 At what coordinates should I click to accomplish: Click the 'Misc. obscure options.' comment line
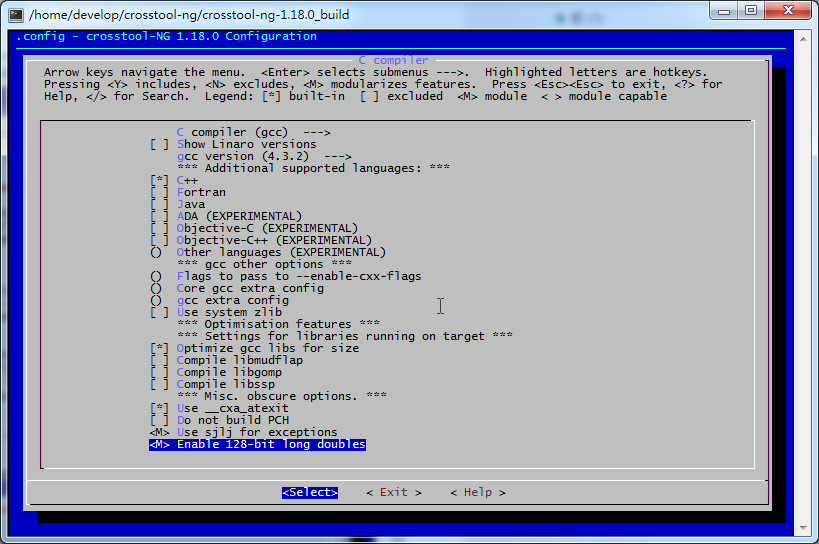pos(282,397)
